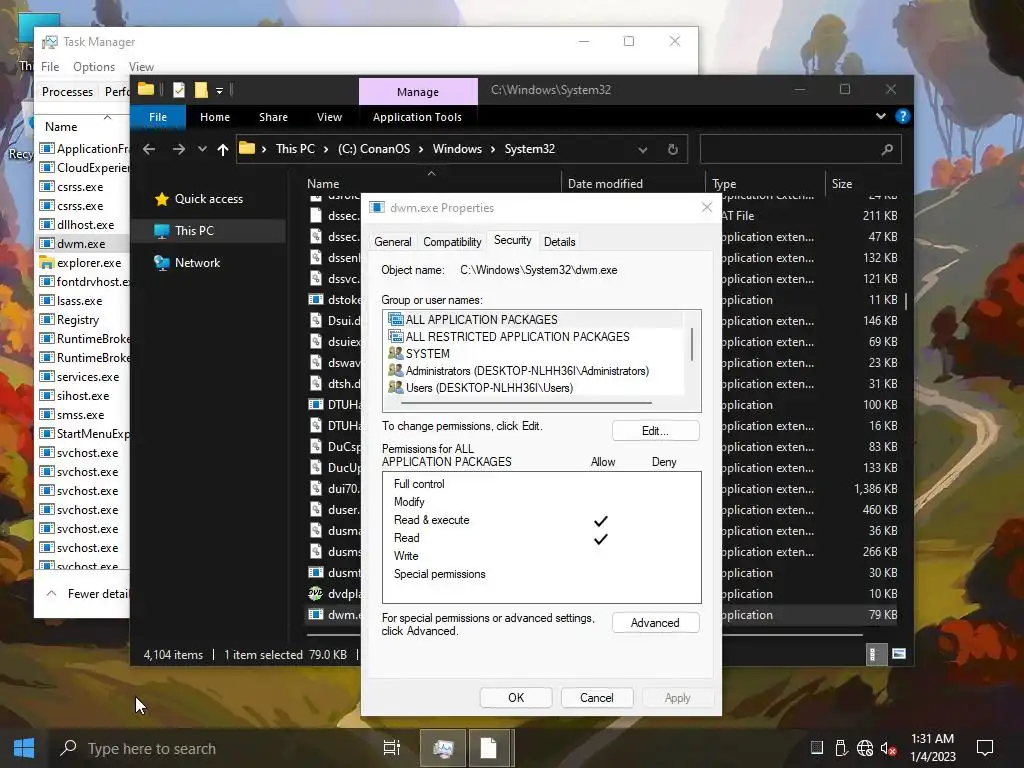Collapse Task Manager with Fewer details
Viewport: 1024px width, 768px height.
coord(89,594)
